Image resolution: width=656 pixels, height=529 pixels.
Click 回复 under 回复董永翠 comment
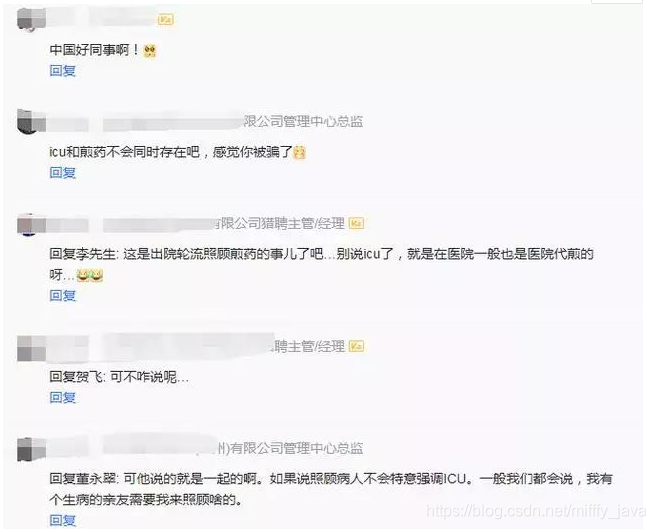coord(63,520)
